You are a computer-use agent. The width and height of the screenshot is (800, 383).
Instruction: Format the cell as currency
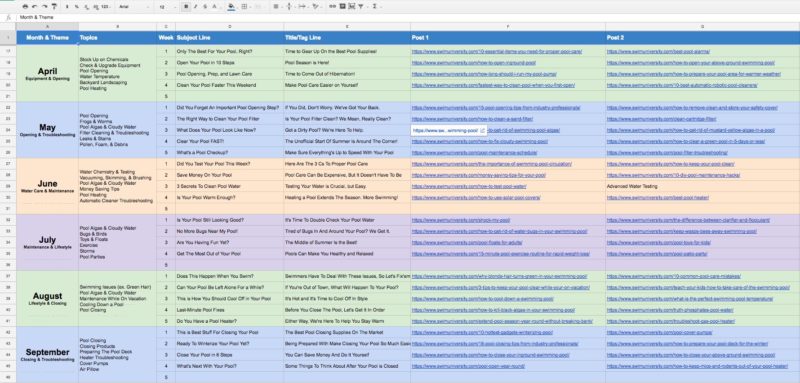pyautogui.click(x=67, y=7)
